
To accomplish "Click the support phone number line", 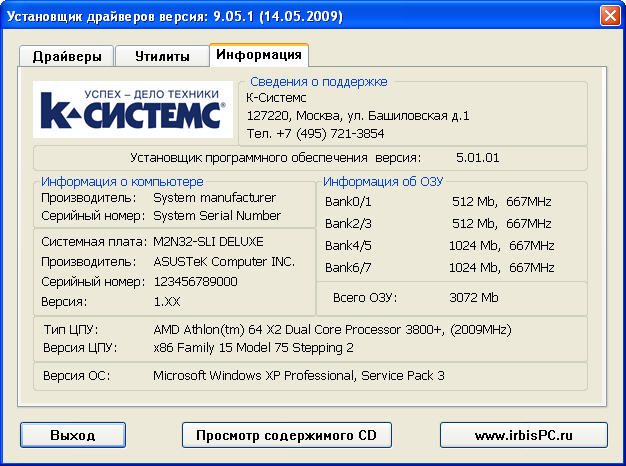I will 315,133.
